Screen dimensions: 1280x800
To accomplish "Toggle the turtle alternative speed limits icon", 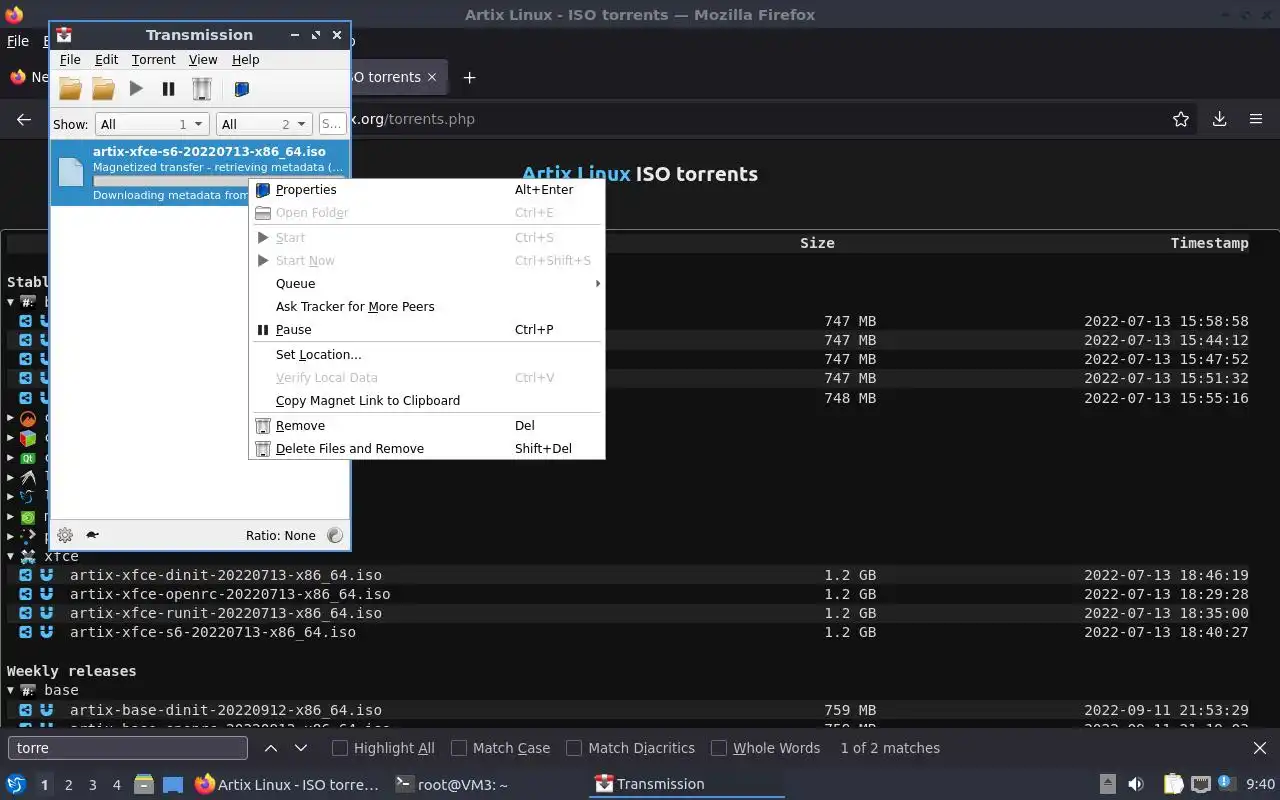I will pyautogui.click(x=92, y=535).
